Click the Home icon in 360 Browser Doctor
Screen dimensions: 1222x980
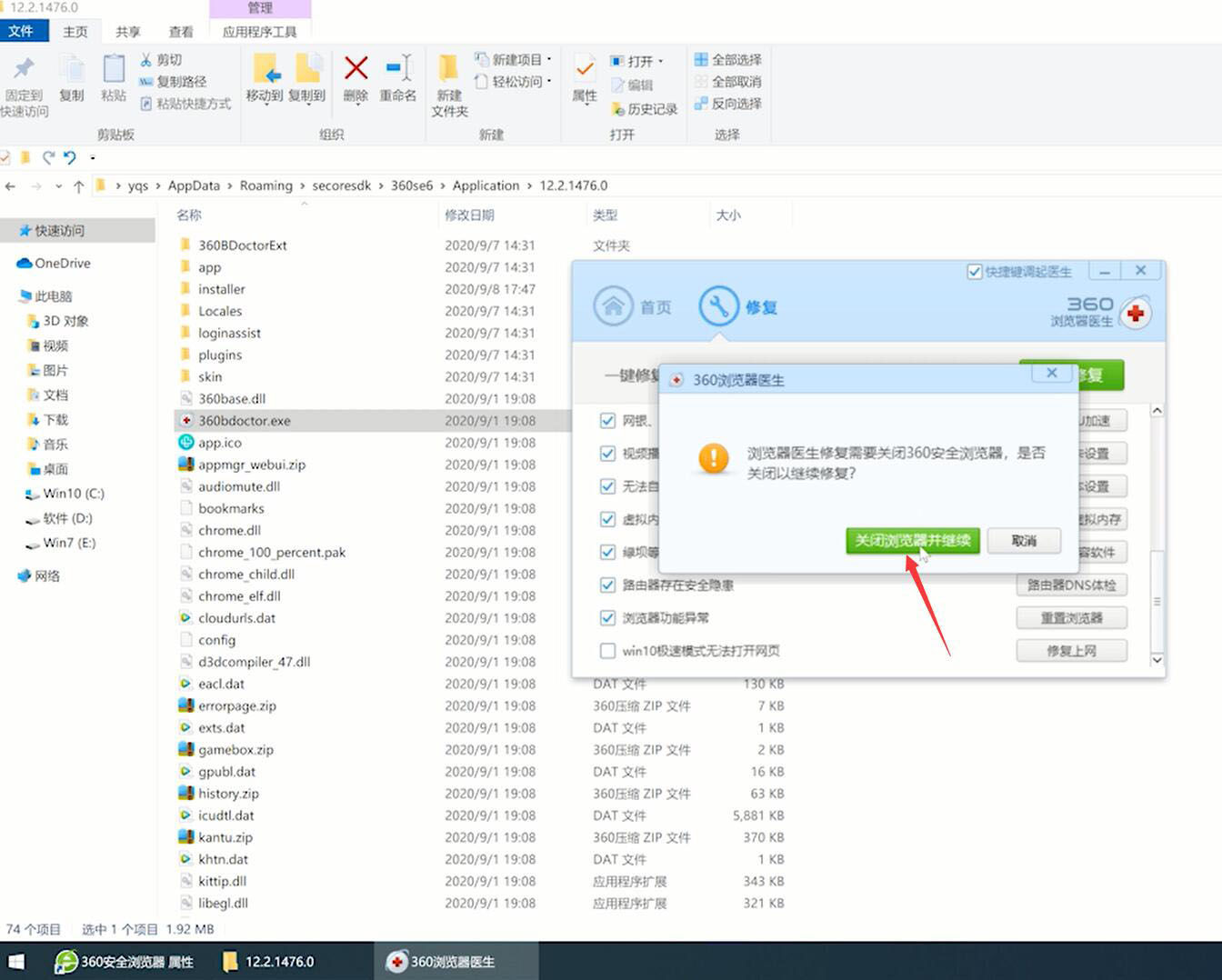click(x=613, y=306)
